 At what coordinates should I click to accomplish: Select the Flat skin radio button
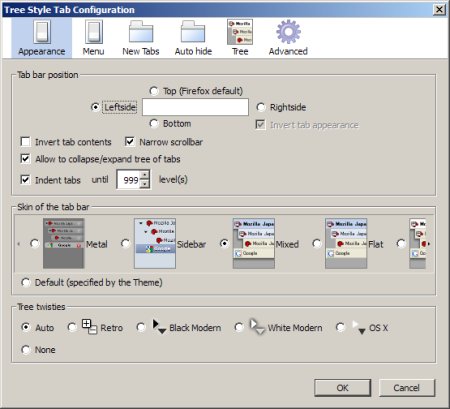[x=317, y=244]
